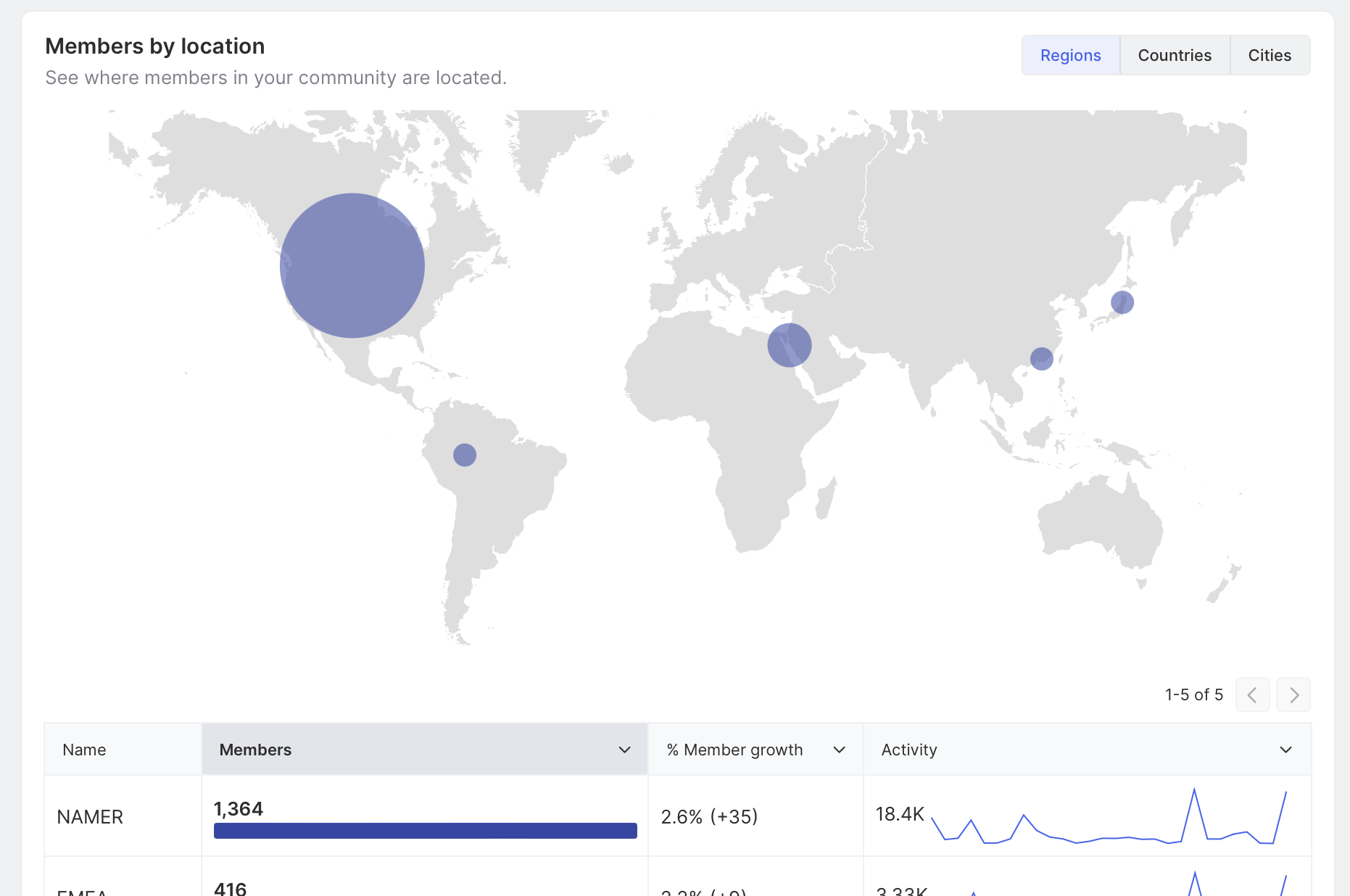
Task: Click the Name column header
Action: (123, 750)
